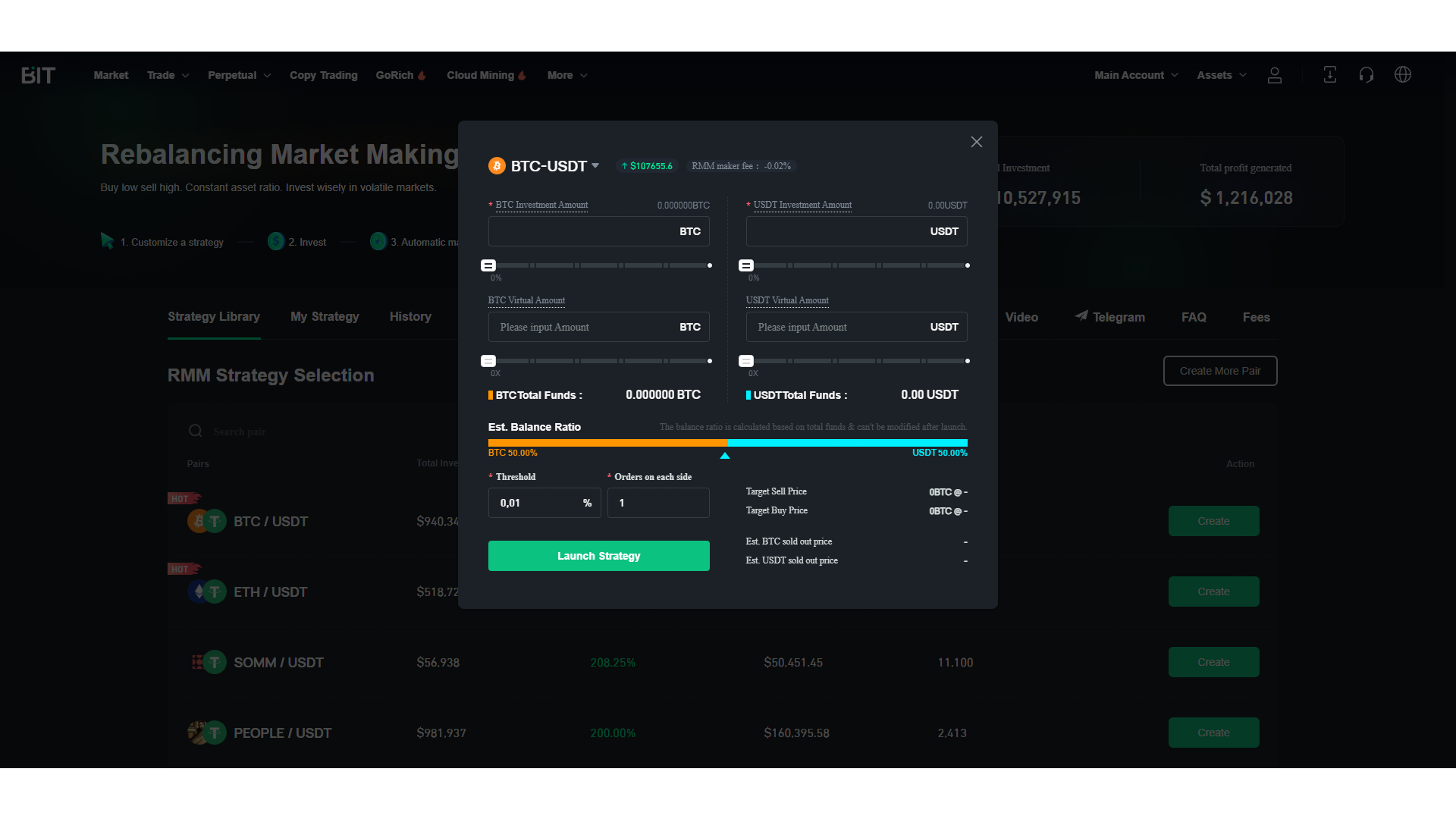The image size is (1456, 819).
Task: Click the Cloud Mining flame icon
Action: pyautogui.click(x=522, y=75)
